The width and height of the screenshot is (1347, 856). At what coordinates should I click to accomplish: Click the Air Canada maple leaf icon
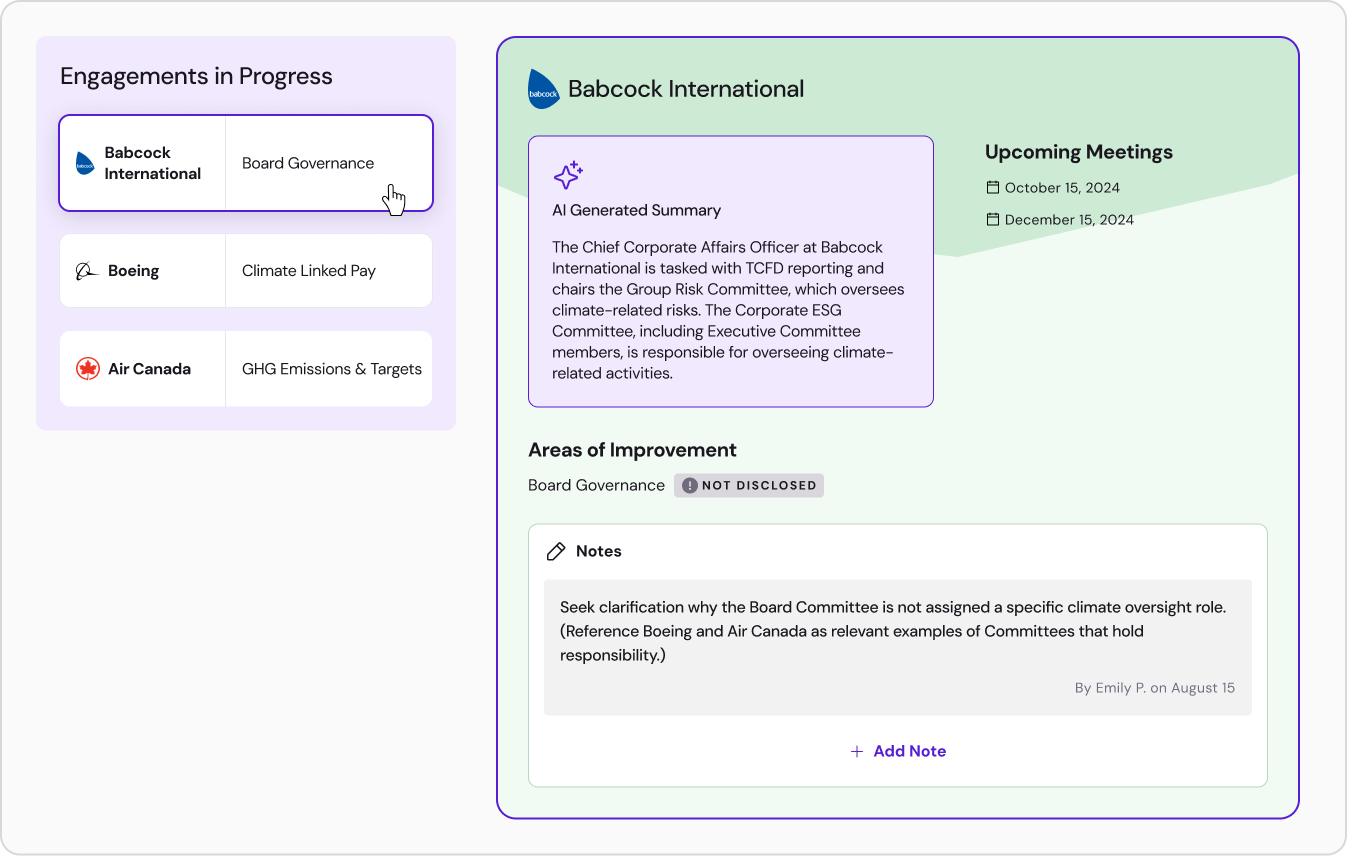click(x=88, y=369)
